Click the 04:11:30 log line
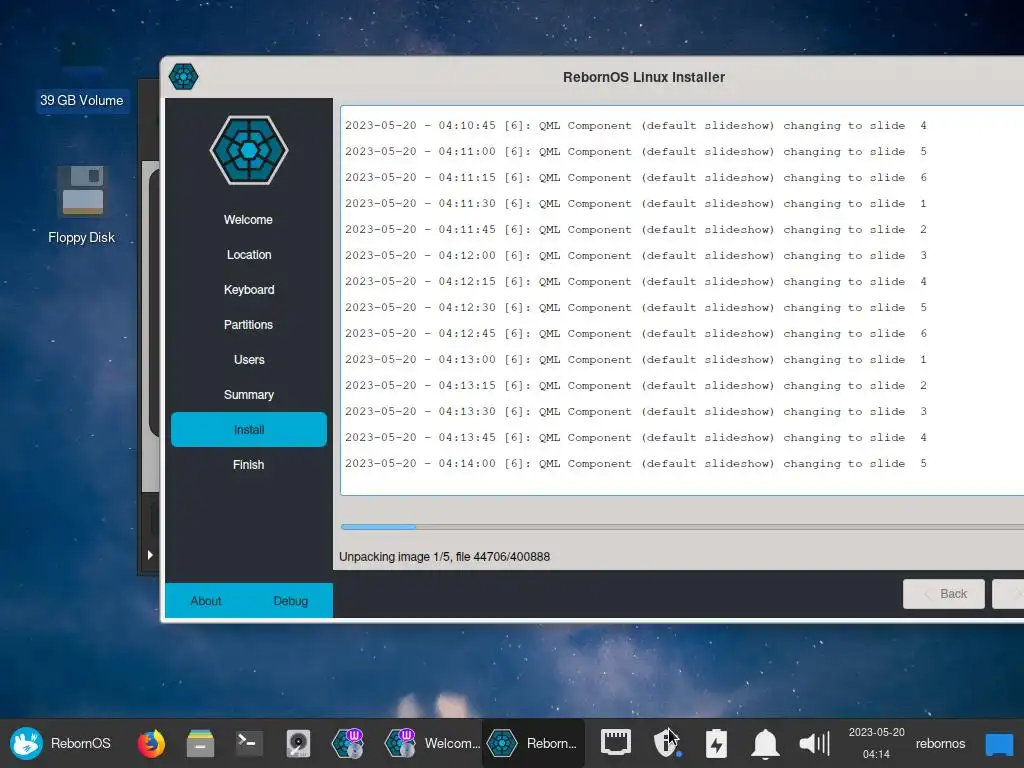1024x768 pixels. click(x=635, y=204)
